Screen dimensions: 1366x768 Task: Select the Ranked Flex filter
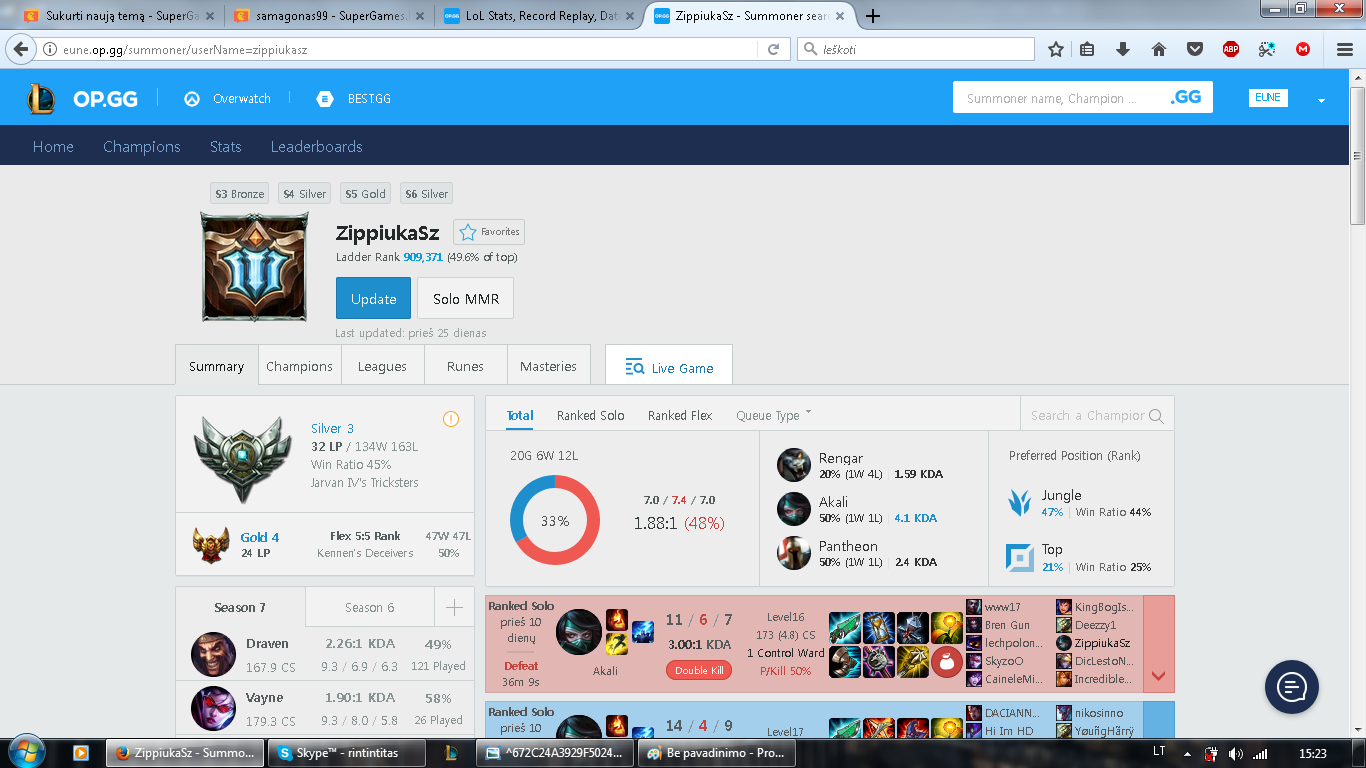click(x=680, y=415)
